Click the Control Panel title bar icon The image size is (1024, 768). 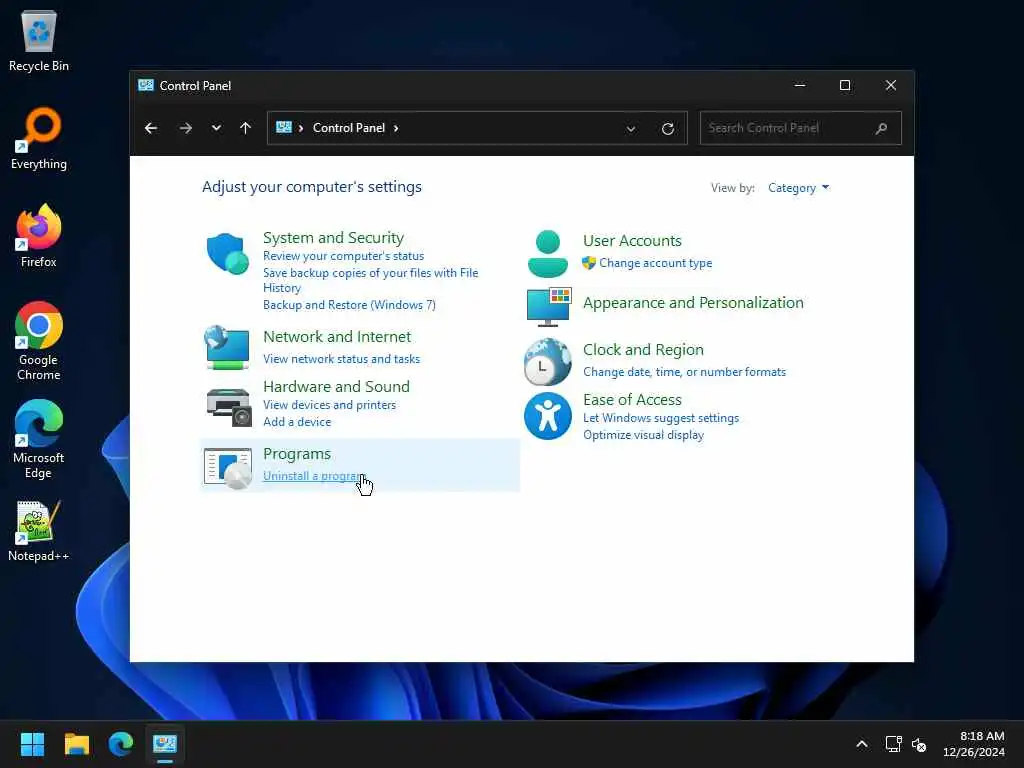(146, 86)
